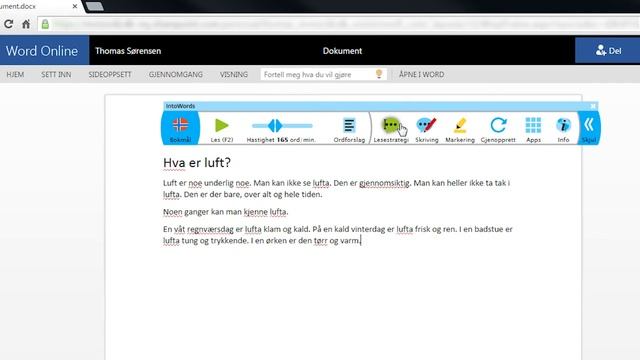Screen dimensions: 640x360
Task: Click the lightbulb icon in search box
Action: pos(379,74)
